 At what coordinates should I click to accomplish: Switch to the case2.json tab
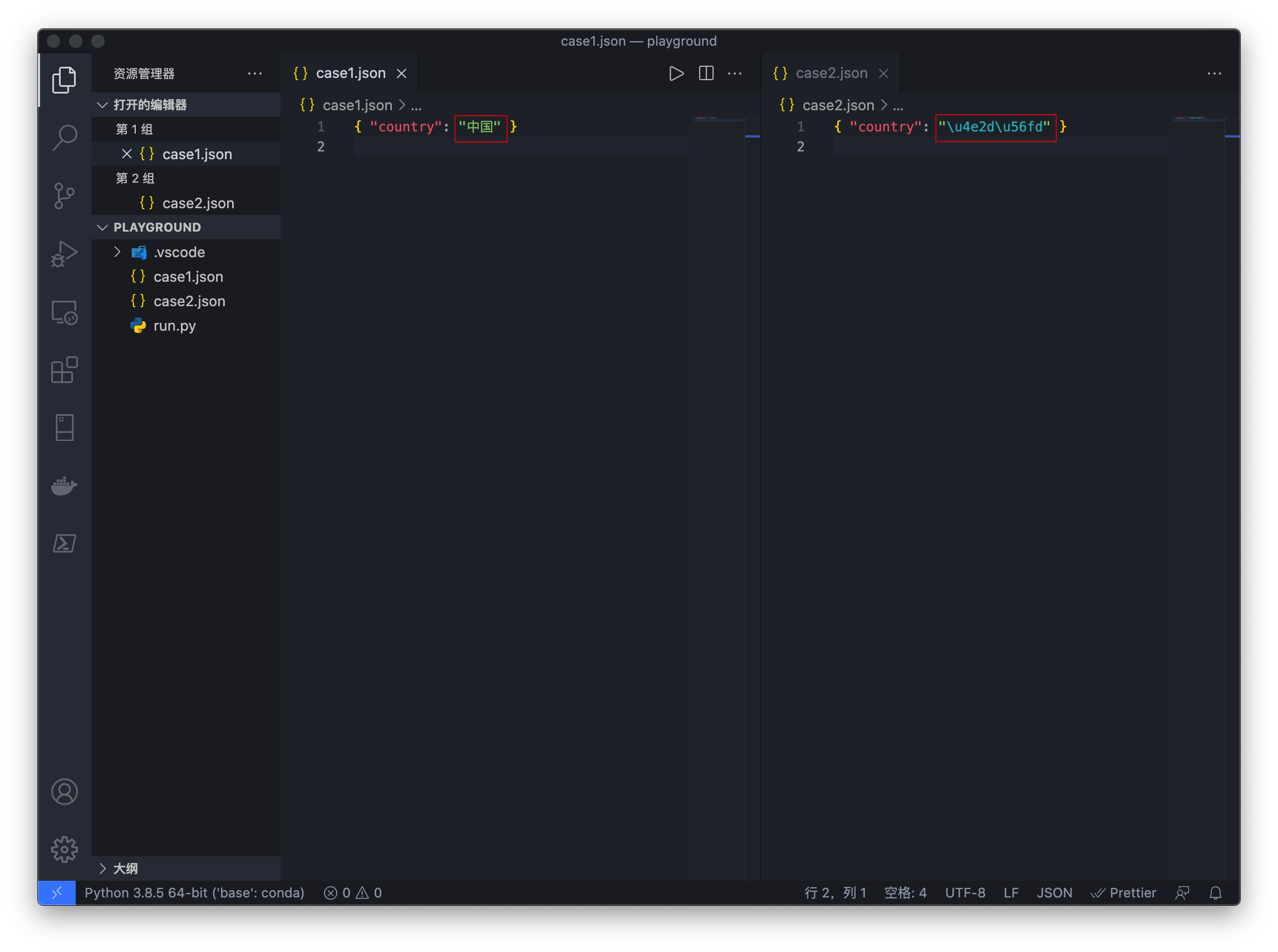pos(830,73)
